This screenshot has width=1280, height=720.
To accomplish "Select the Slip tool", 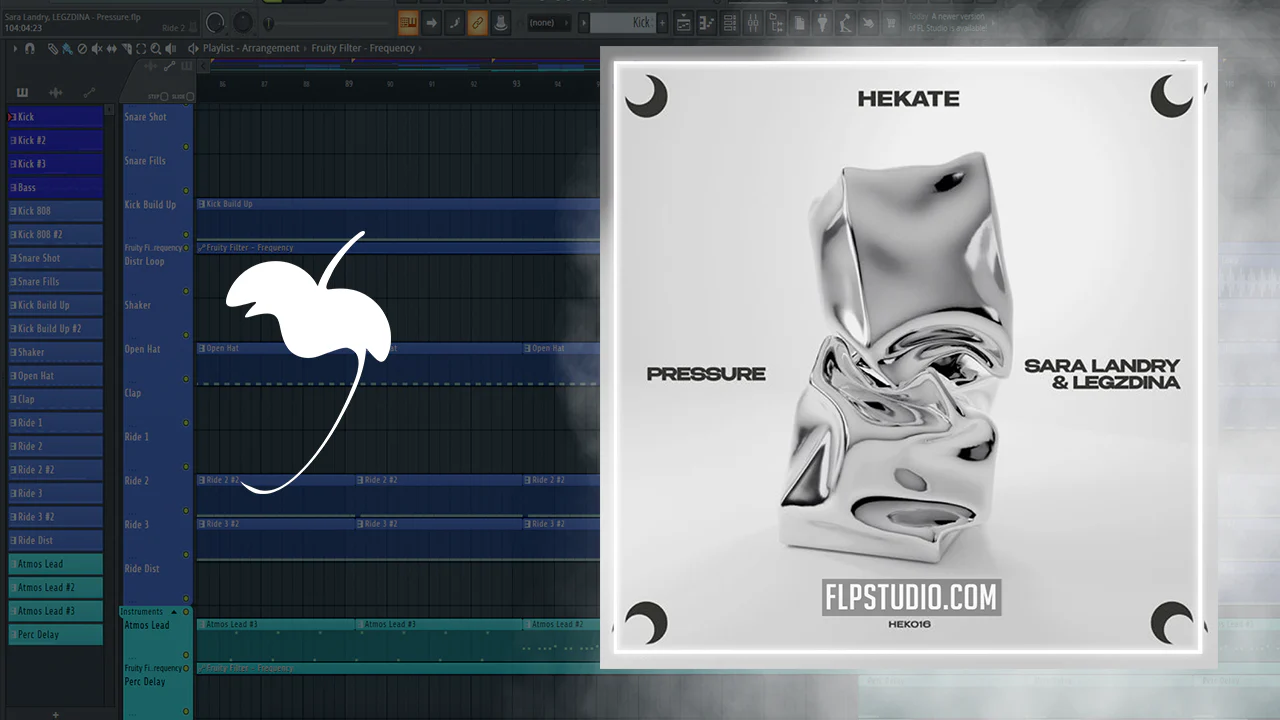I will click(112, 48).
